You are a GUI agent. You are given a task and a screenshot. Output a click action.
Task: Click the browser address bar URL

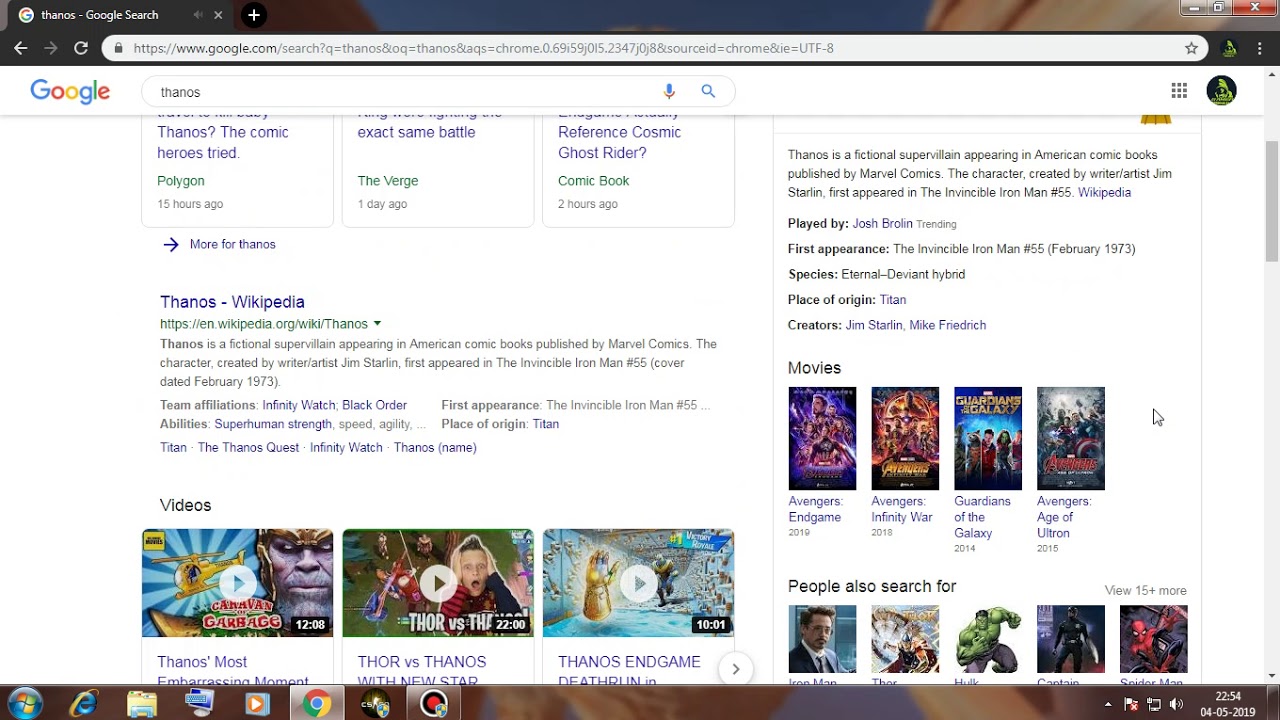pyautogui.click(x=483, y=48)
